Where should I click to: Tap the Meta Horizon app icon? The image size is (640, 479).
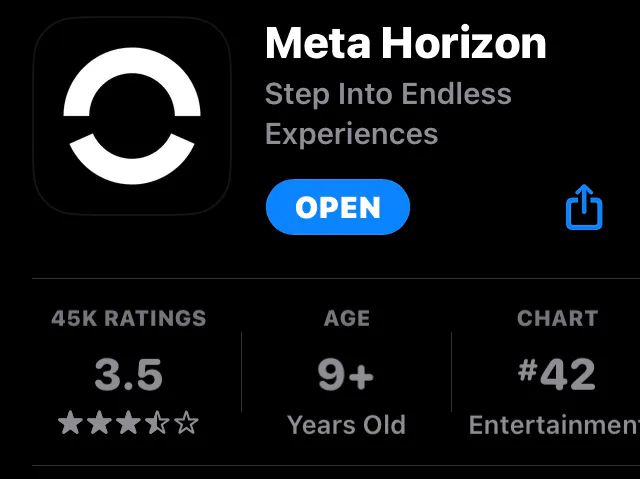click(x=132, y=116)
